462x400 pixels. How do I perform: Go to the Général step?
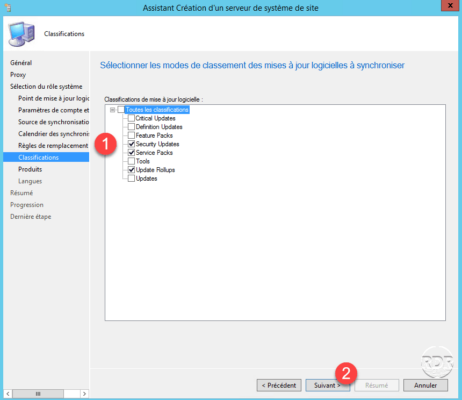[x=21, y=63]
